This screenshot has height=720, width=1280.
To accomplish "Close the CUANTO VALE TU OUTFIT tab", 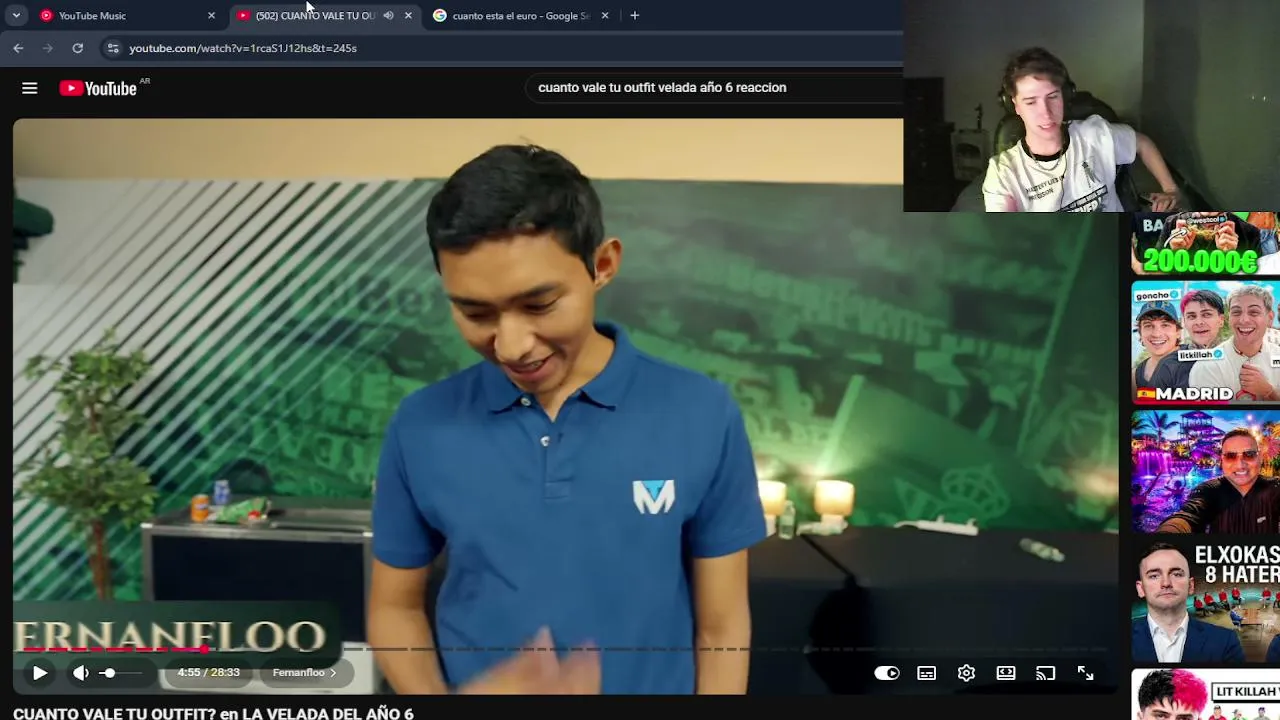I will [x=408, y=16].
